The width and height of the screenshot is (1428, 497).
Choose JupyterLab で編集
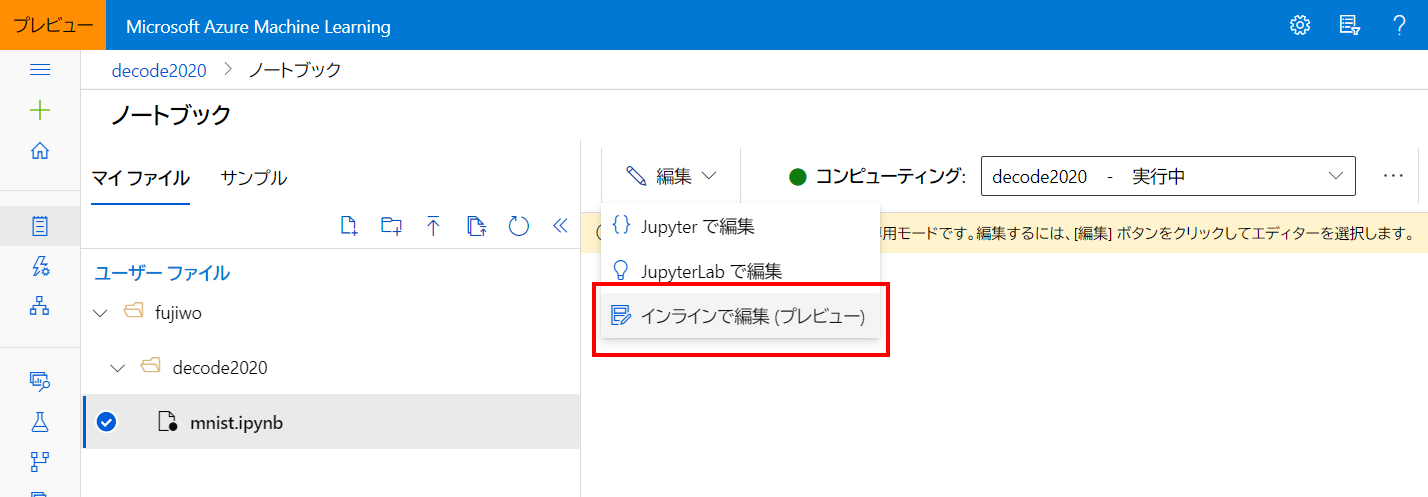[740, 270]
